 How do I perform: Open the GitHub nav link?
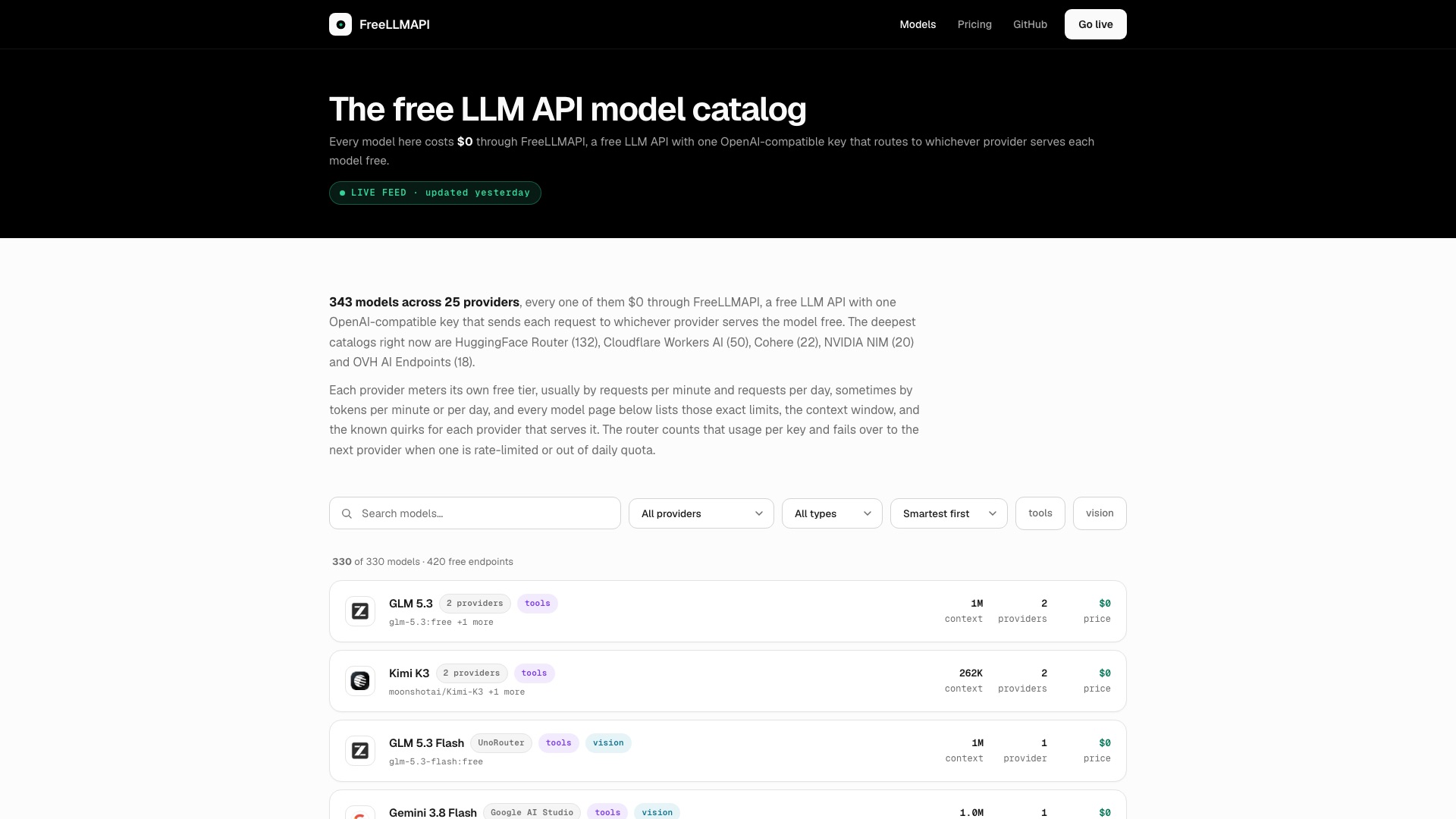[x=1030, y=24]
